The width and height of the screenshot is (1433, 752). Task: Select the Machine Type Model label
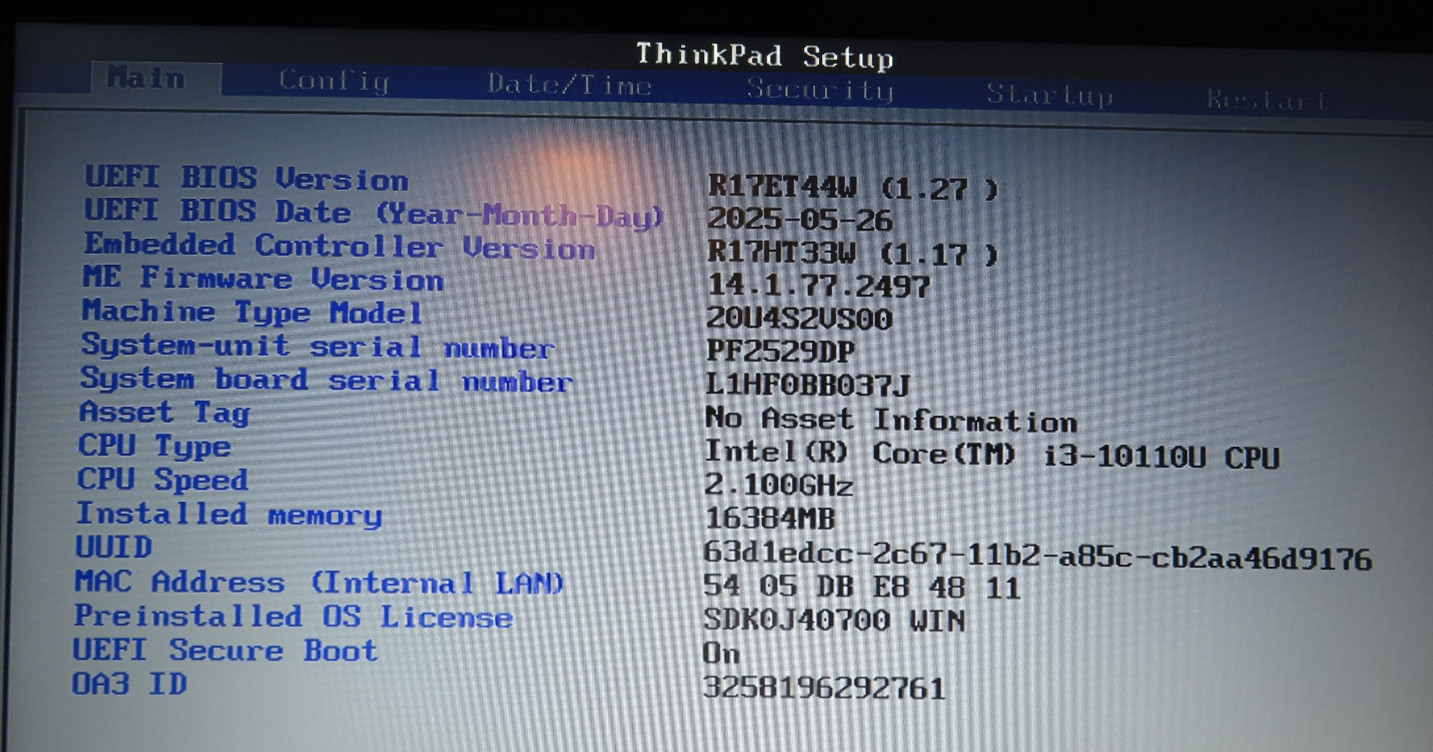tap(252, 312)
